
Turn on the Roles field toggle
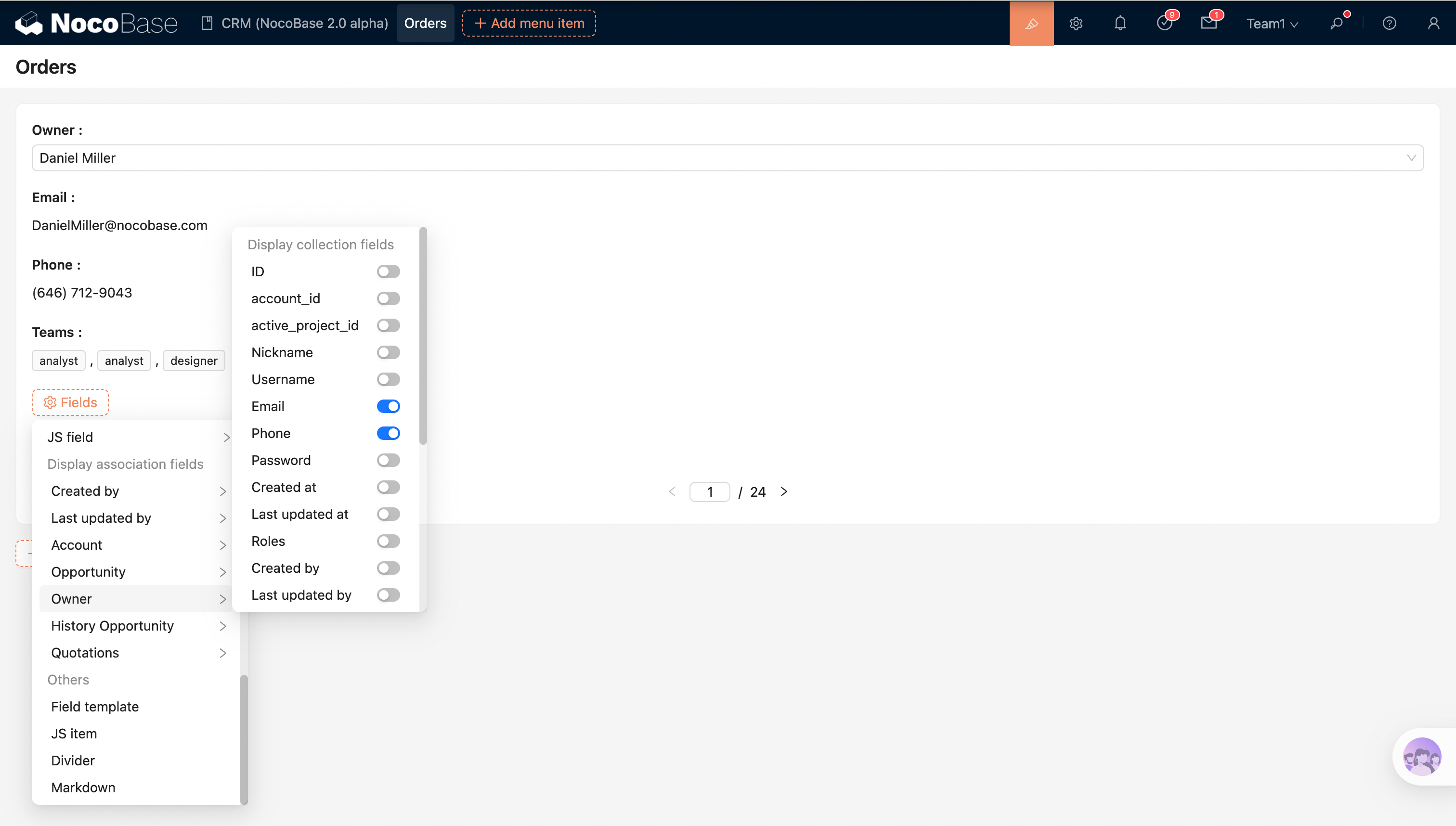point(388,541)
